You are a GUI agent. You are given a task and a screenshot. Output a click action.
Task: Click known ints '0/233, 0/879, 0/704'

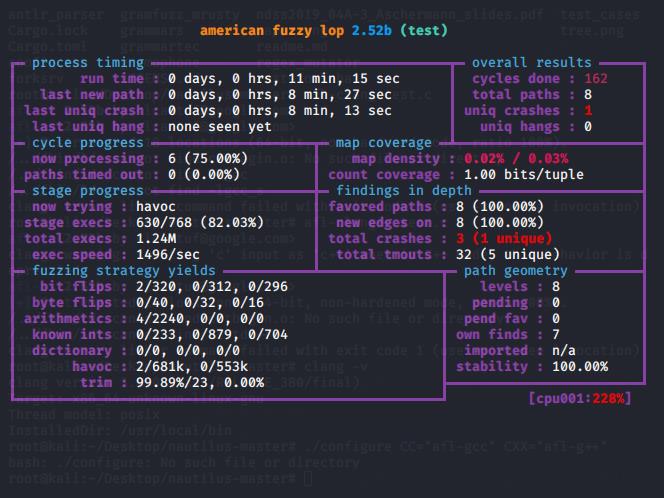click(x=212, y=335)
